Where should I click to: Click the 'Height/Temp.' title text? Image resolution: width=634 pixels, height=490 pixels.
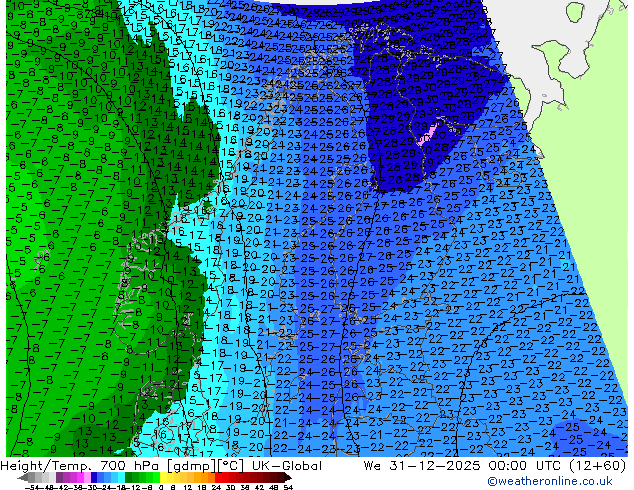(x=48, y=466)
